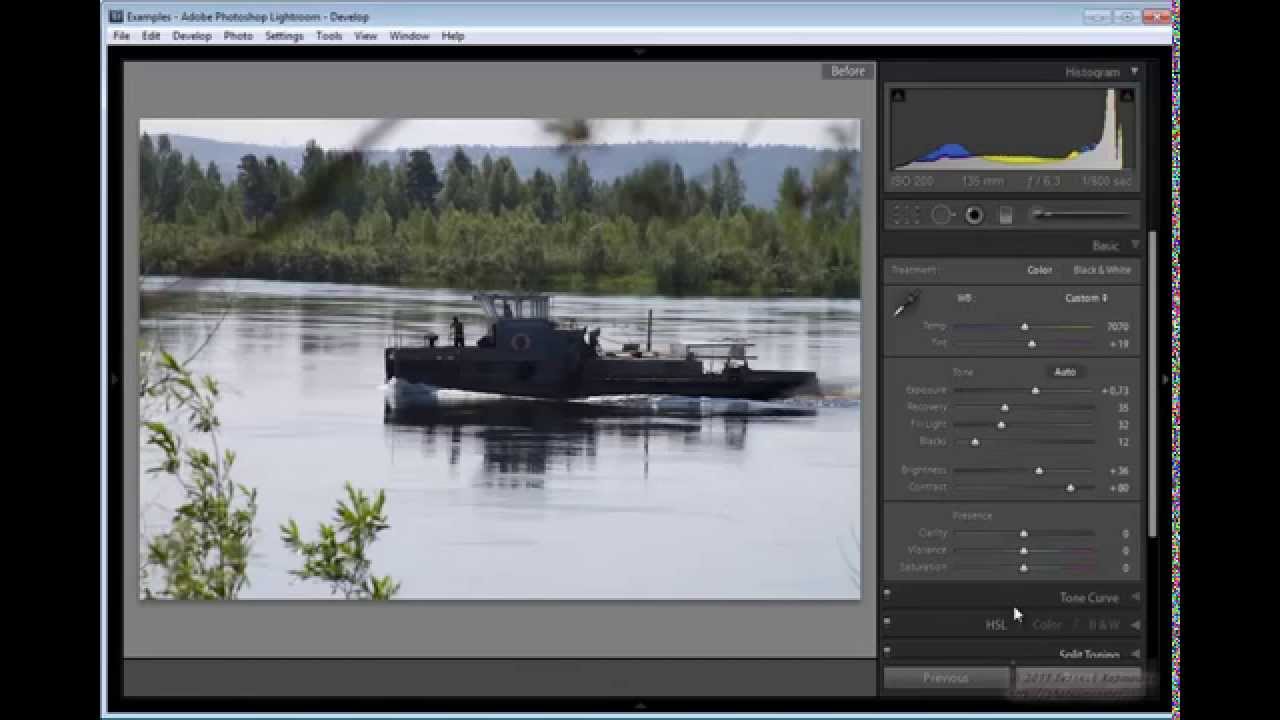Open the Tools menu
The height and width of the screenshot is (720, 1280).
(329, 36)
